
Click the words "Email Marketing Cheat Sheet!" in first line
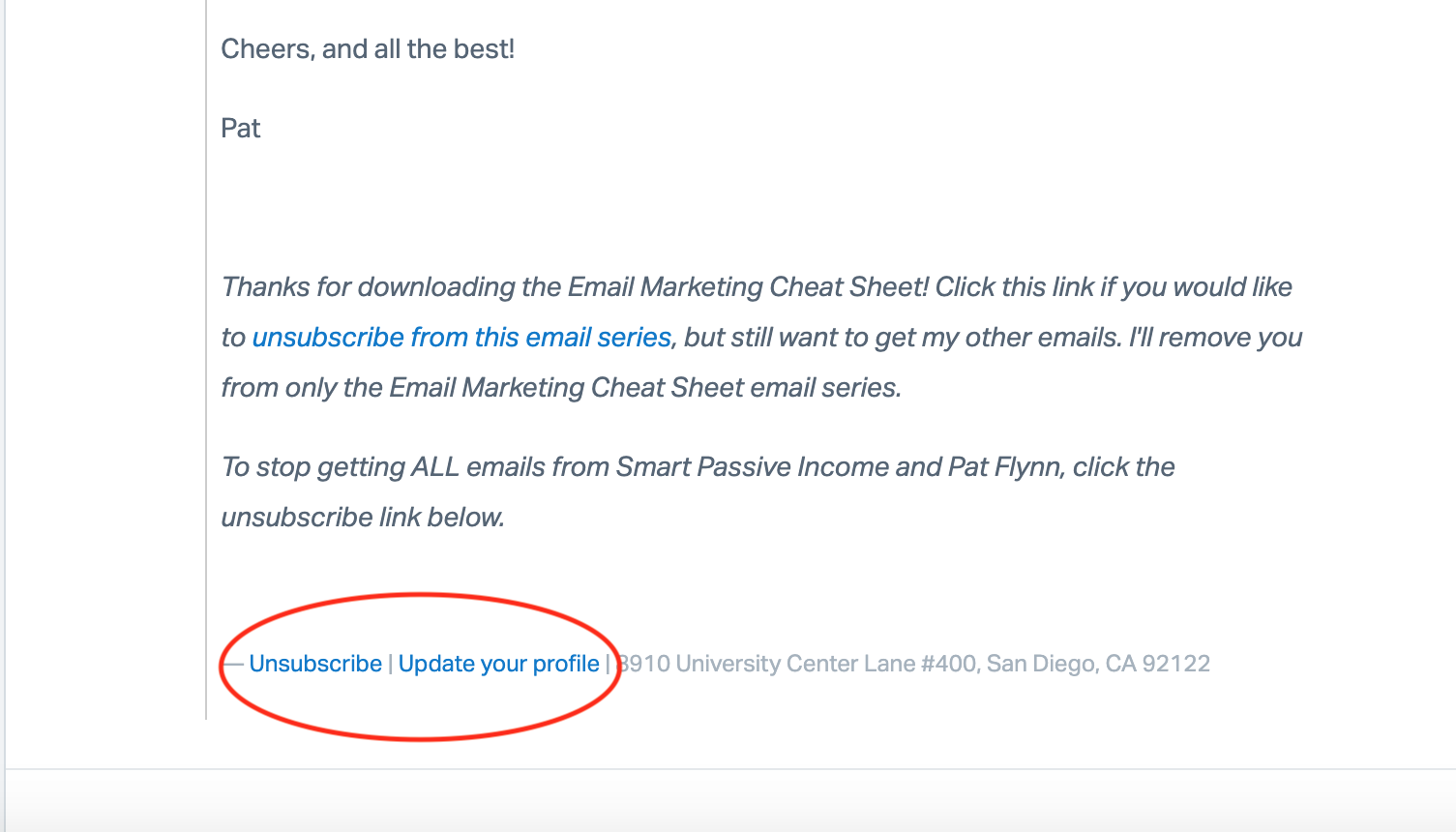point(748,286)
